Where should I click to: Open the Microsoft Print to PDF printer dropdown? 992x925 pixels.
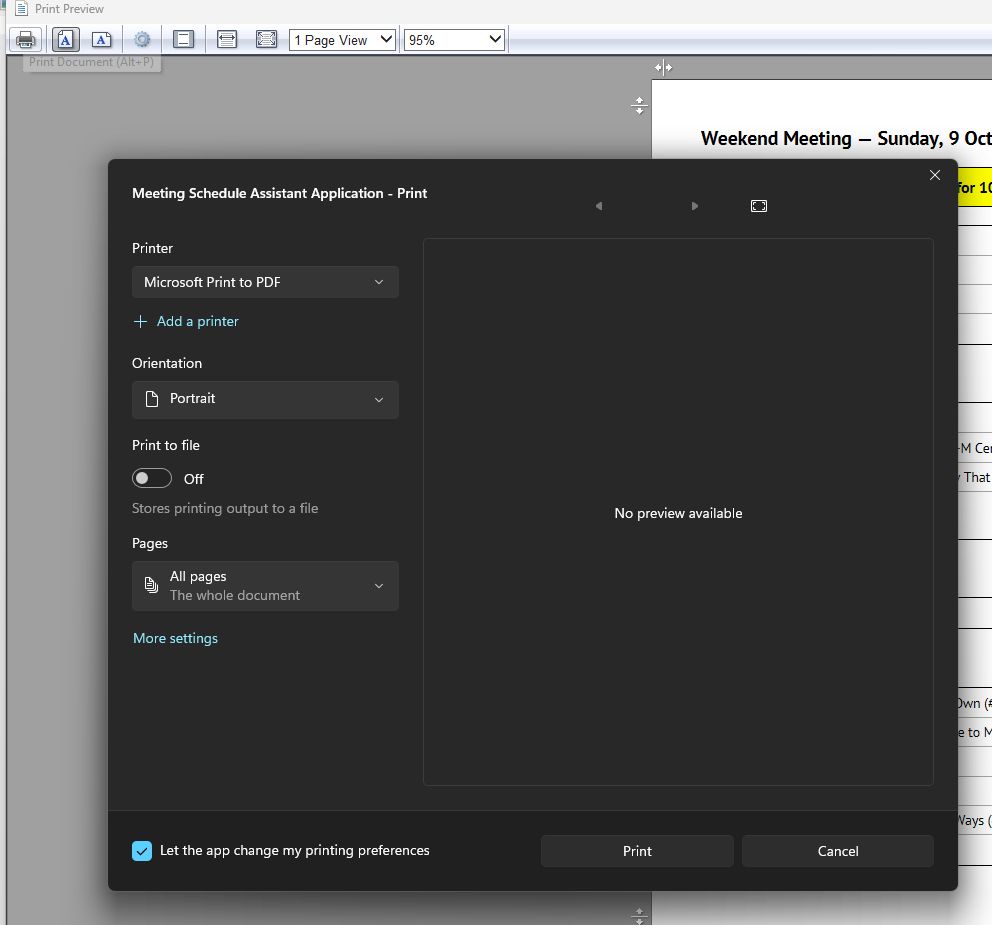pyautogui.click(x=265, y=282)
